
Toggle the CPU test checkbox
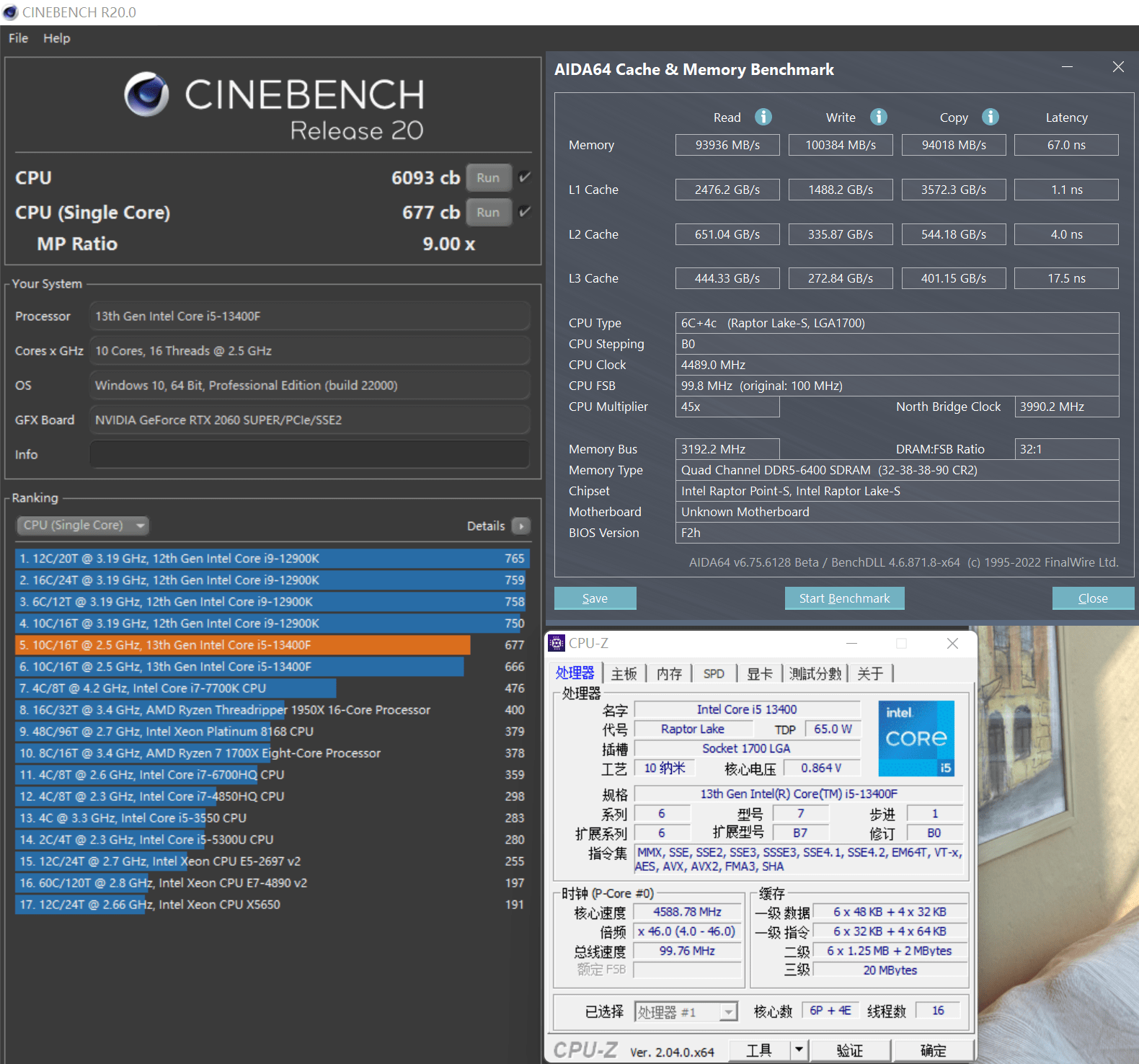[x=525, y=177]
